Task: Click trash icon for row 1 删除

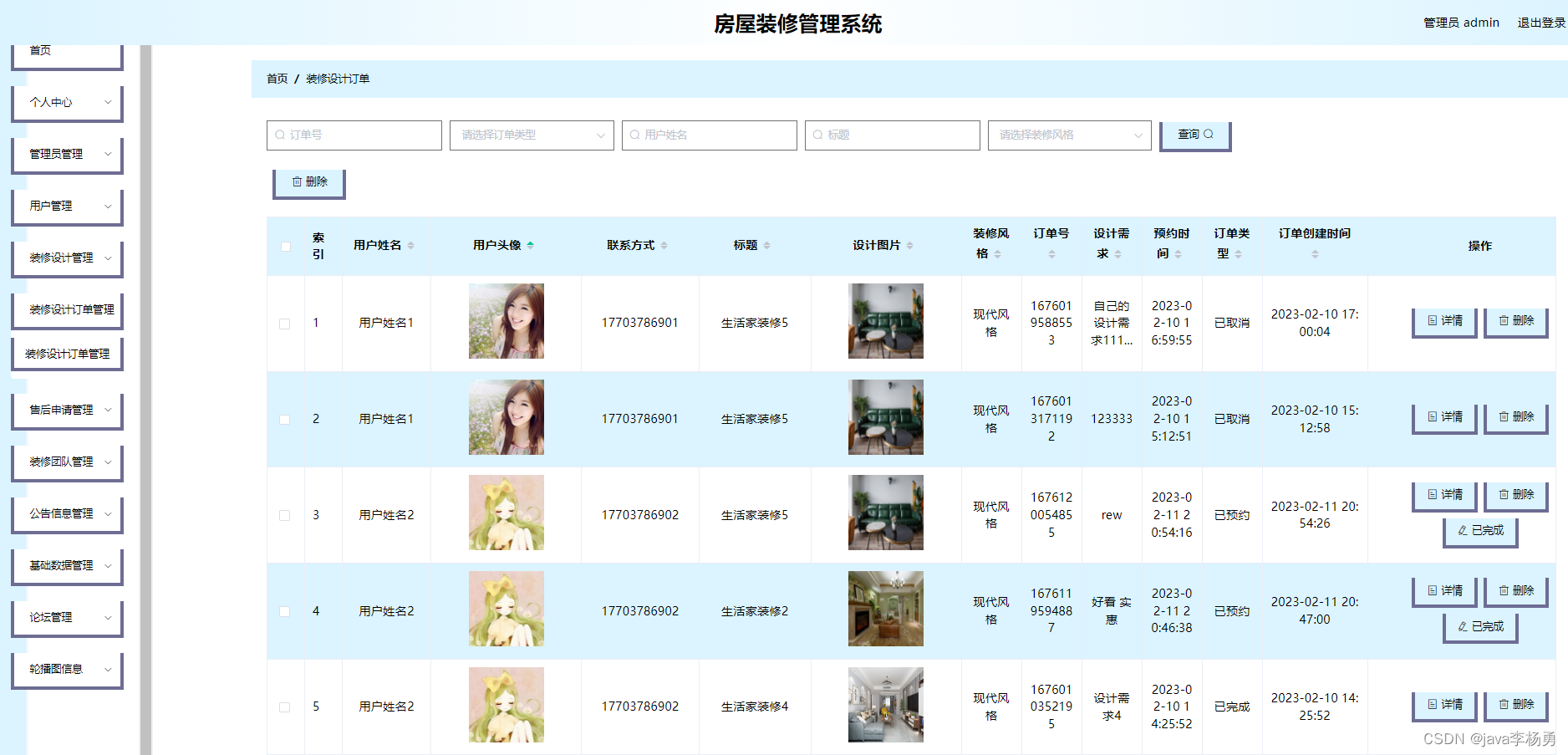Action: 1504,320
